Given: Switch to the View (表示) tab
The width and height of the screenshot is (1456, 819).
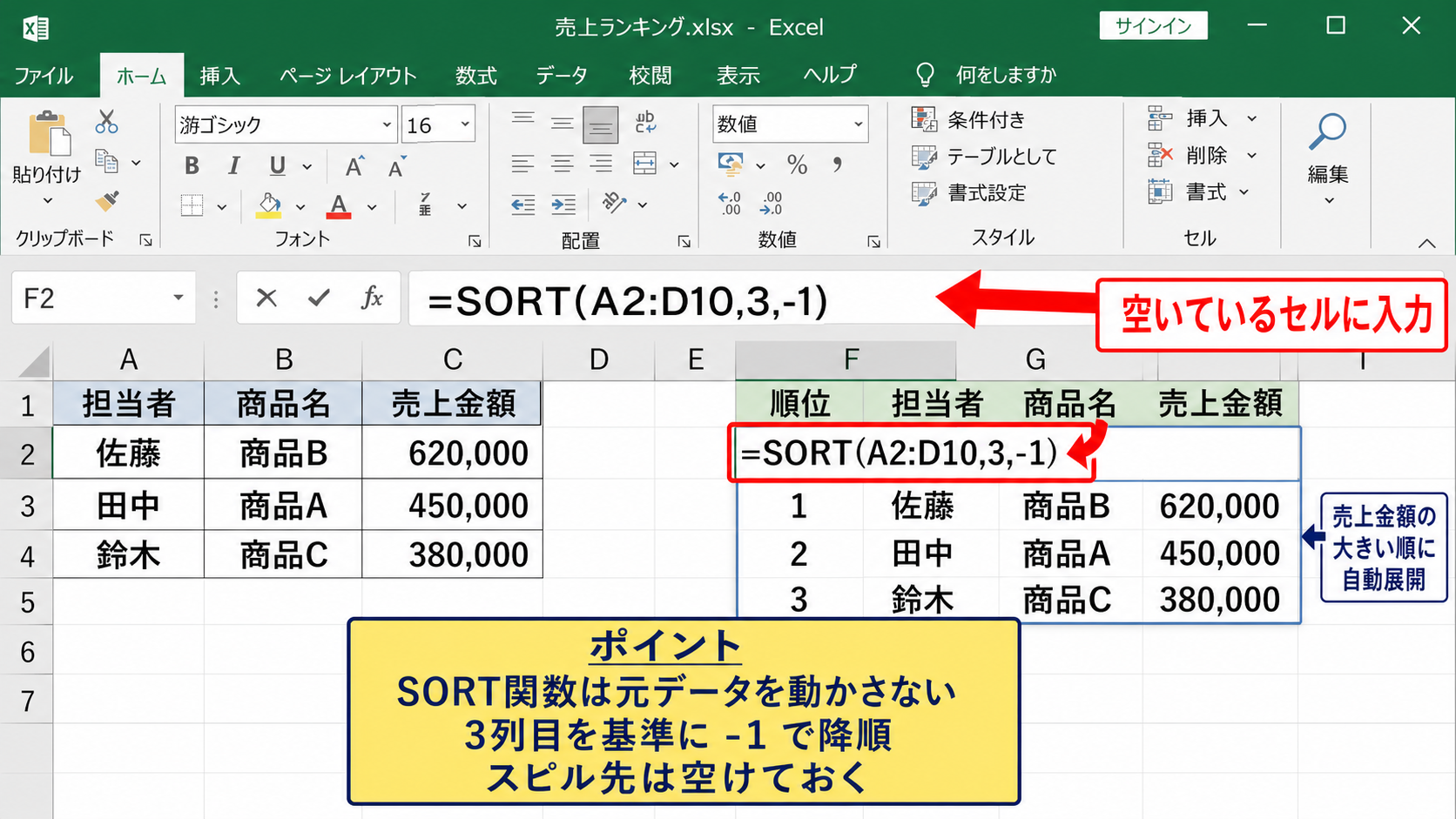Looking at the screenshot, I should pos(738,76).
